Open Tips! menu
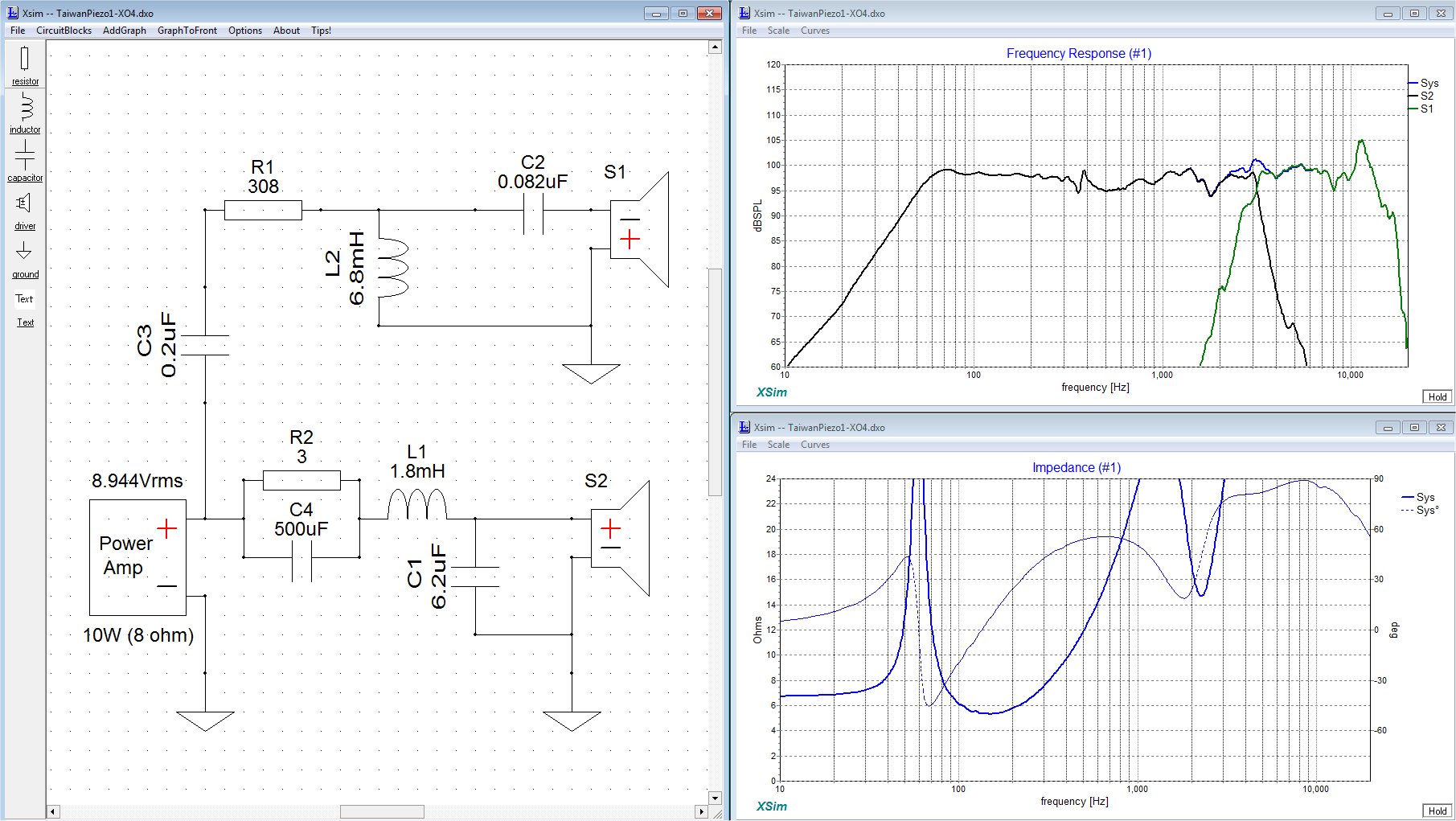 point(321,31)
